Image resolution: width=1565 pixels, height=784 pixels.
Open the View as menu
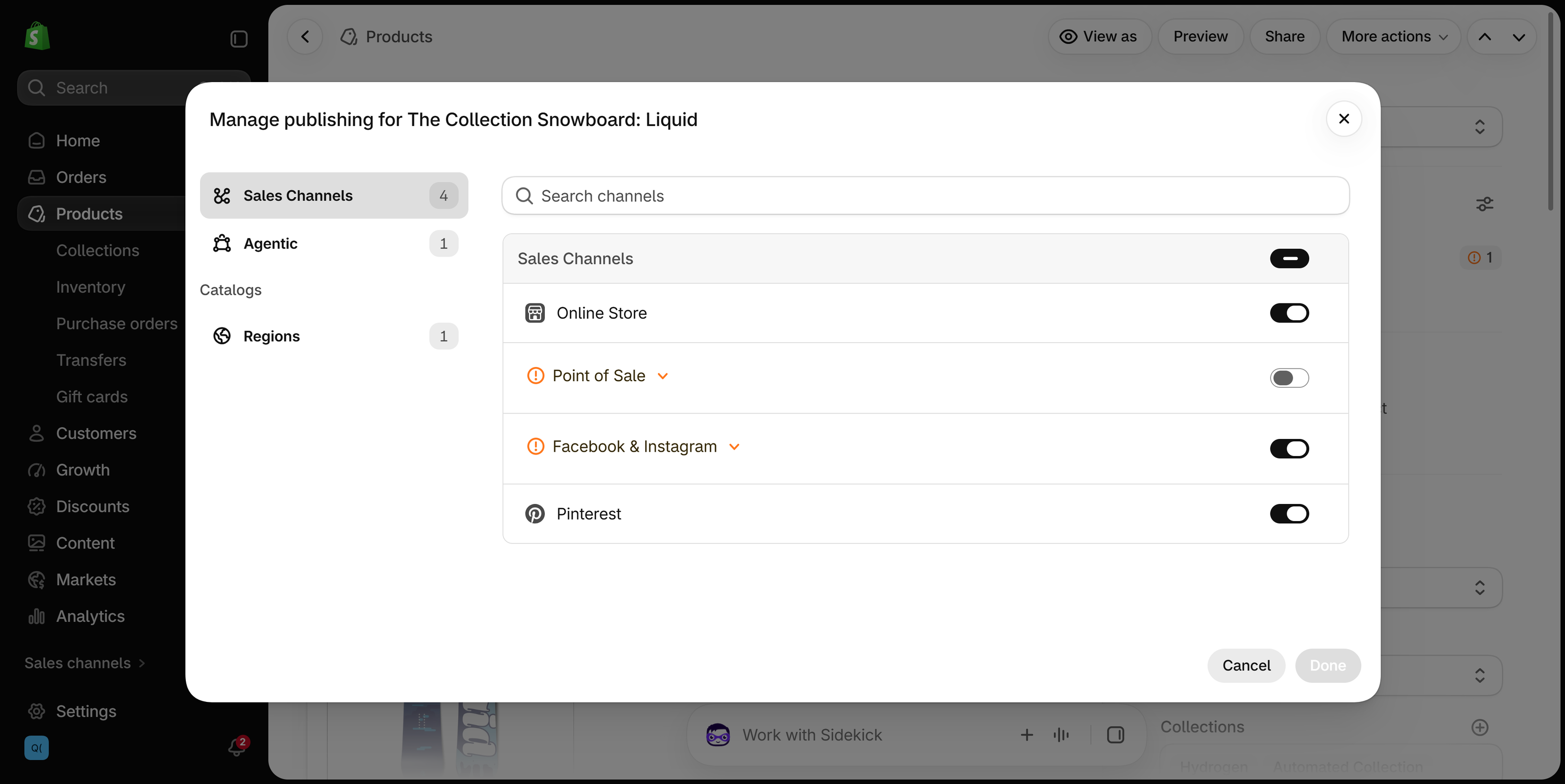tap(1099, 37)
